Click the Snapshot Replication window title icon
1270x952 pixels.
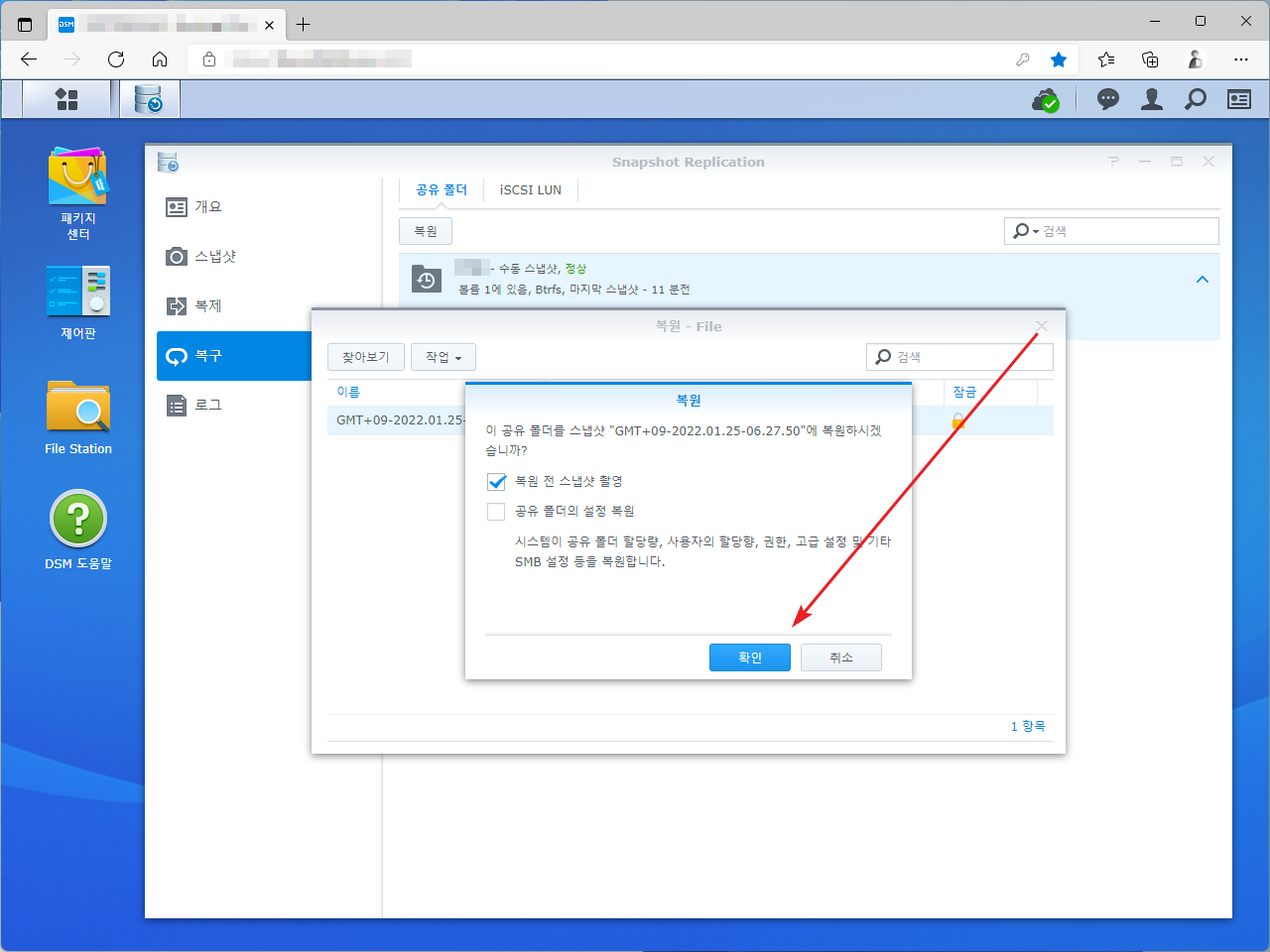pyautogui.click(x=168, y=162)
